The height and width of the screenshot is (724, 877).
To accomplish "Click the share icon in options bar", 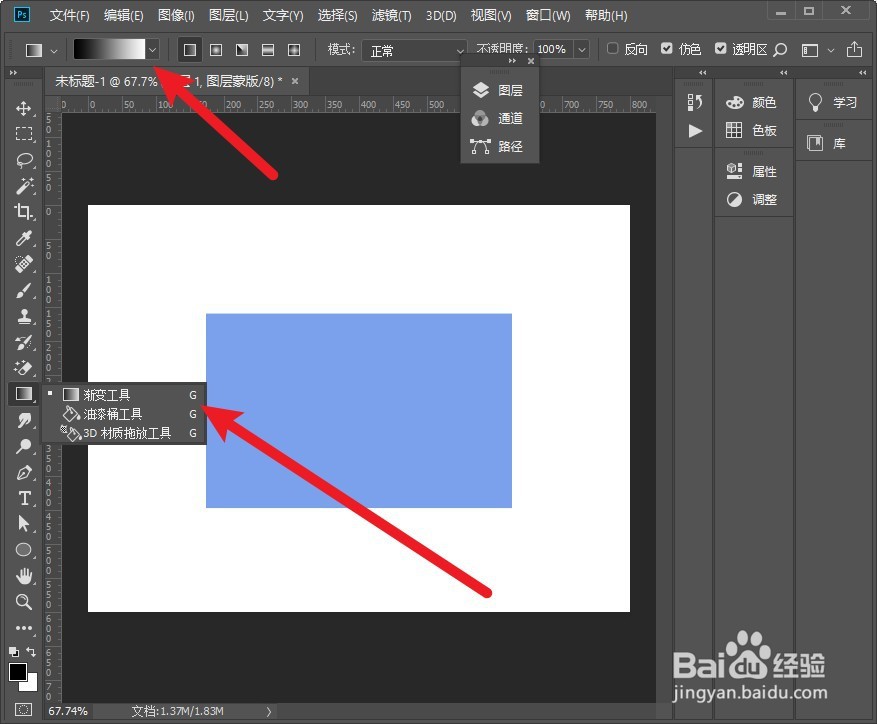I will click(x=854, y=49).
